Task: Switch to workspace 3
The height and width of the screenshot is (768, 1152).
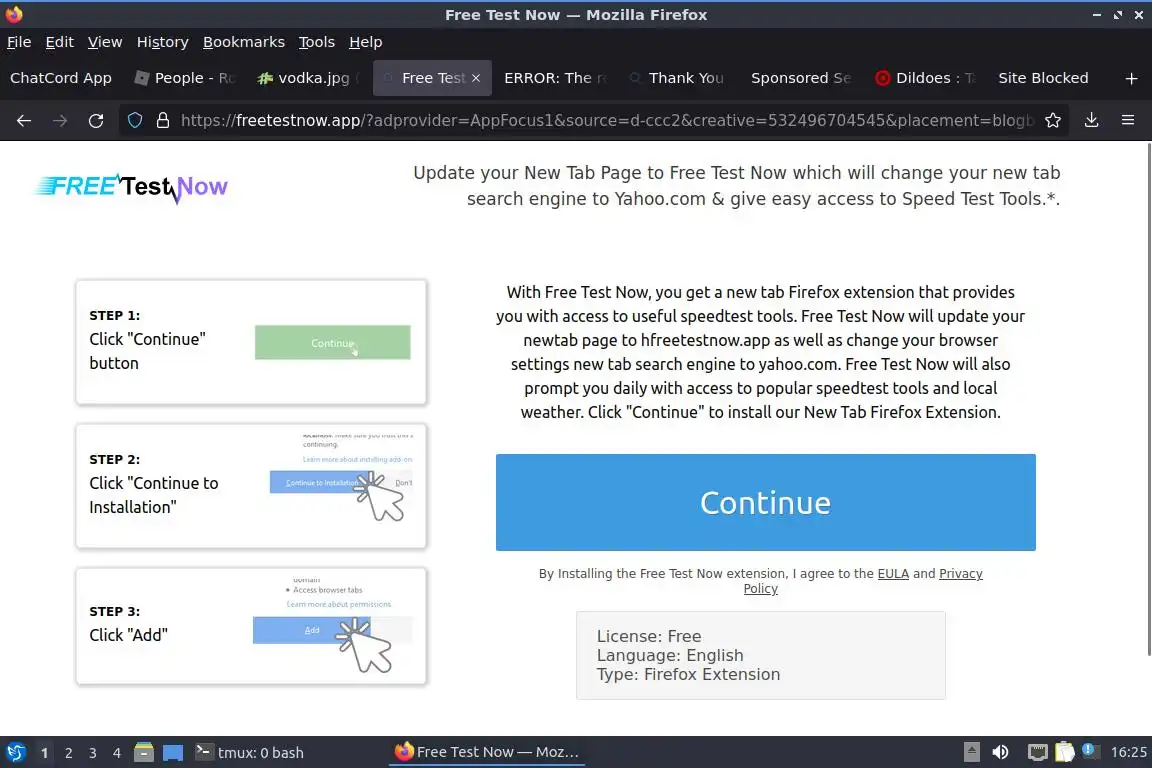Action: coord(93,753)
